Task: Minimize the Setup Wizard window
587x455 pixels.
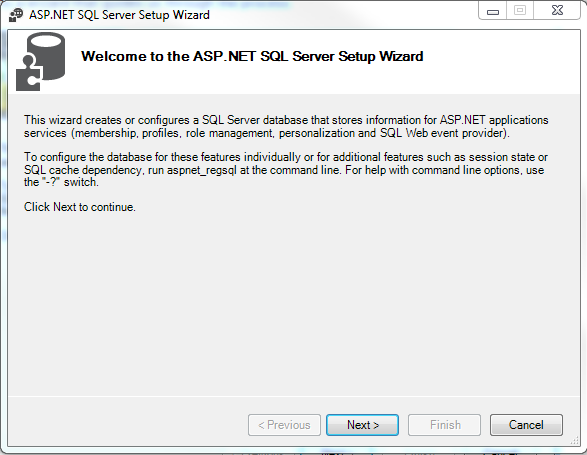Action: [493, 11]
